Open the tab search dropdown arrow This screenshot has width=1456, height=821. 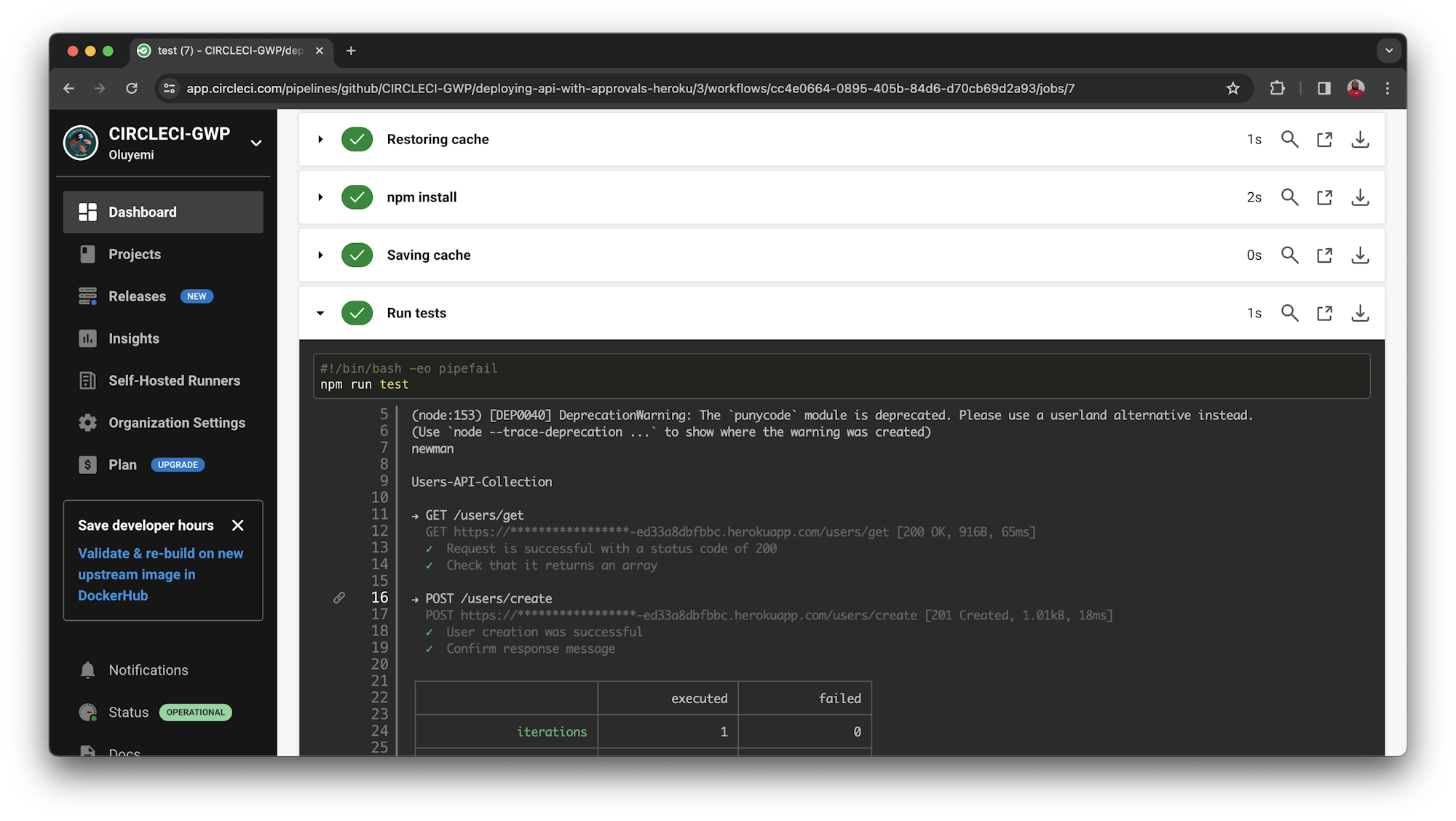point(1389,51)
